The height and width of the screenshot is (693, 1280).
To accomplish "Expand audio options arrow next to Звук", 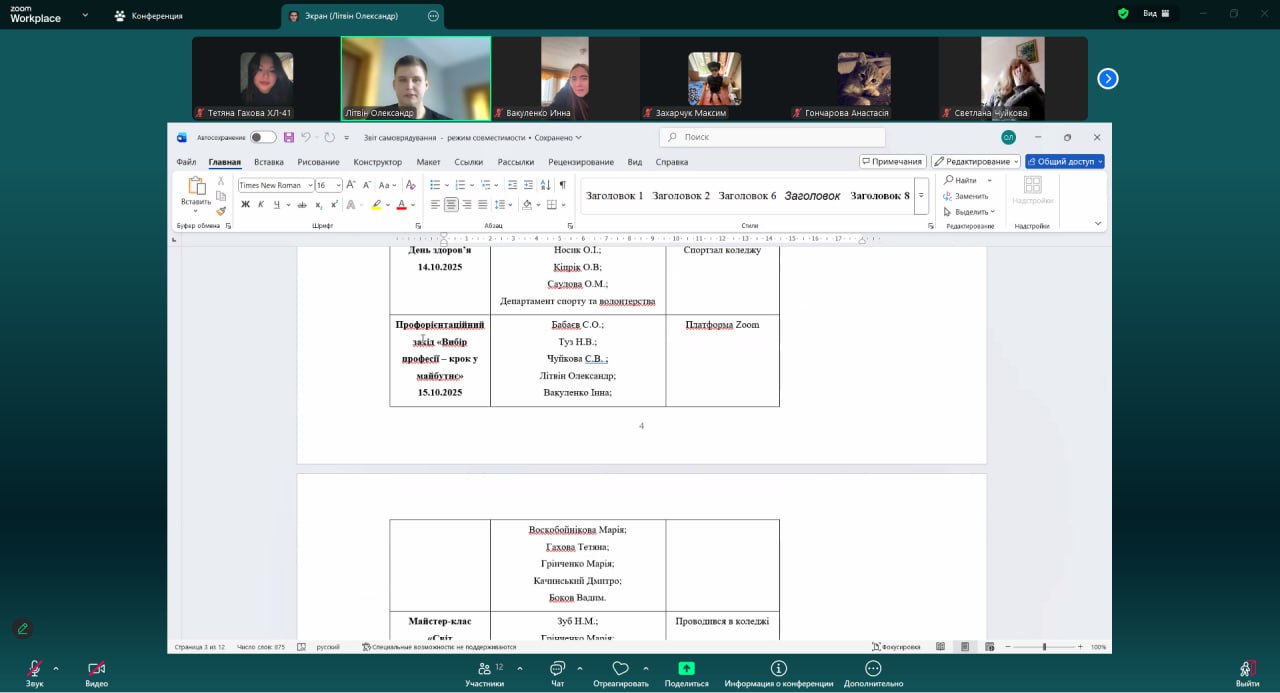I will pos(56,668).
